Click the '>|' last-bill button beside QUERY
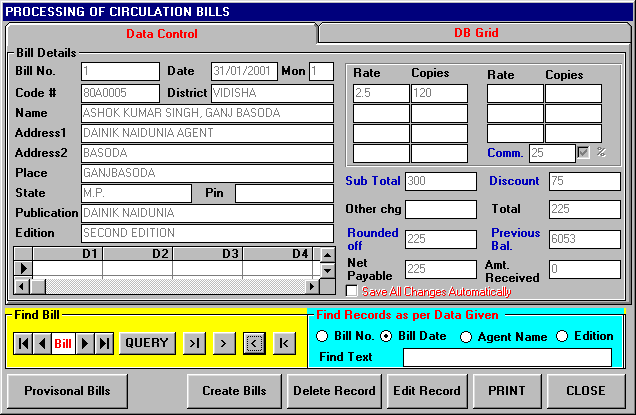636x415 pixels. [x=194, y=343]
